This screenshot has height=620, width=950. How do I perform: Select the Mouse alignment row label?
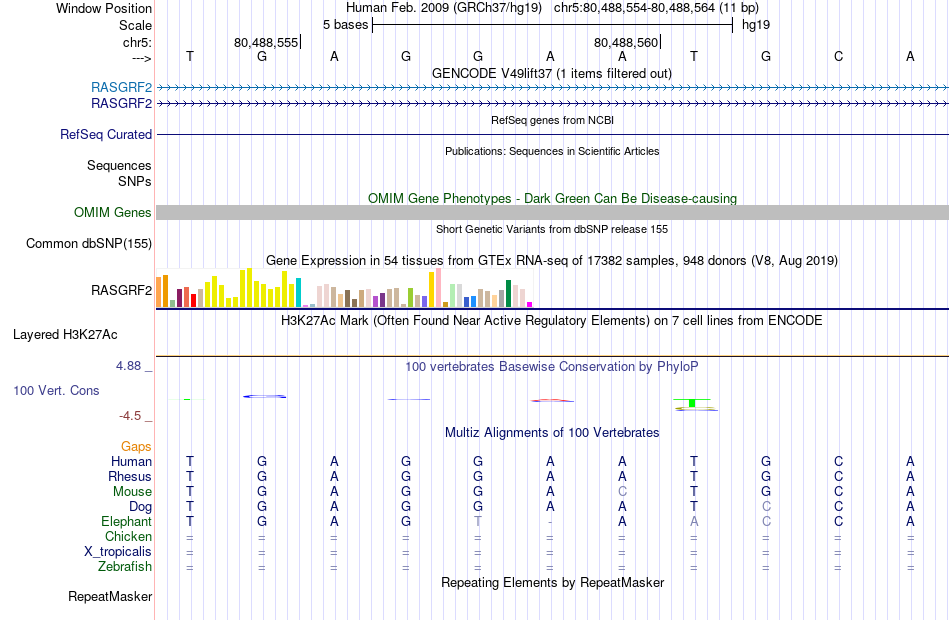[132, 492]
